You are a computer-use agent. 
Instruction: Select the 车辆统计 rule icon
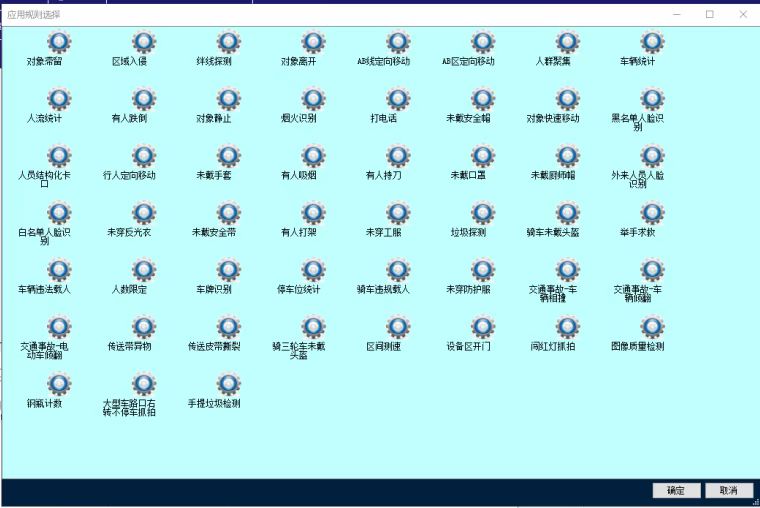(652, 42)
